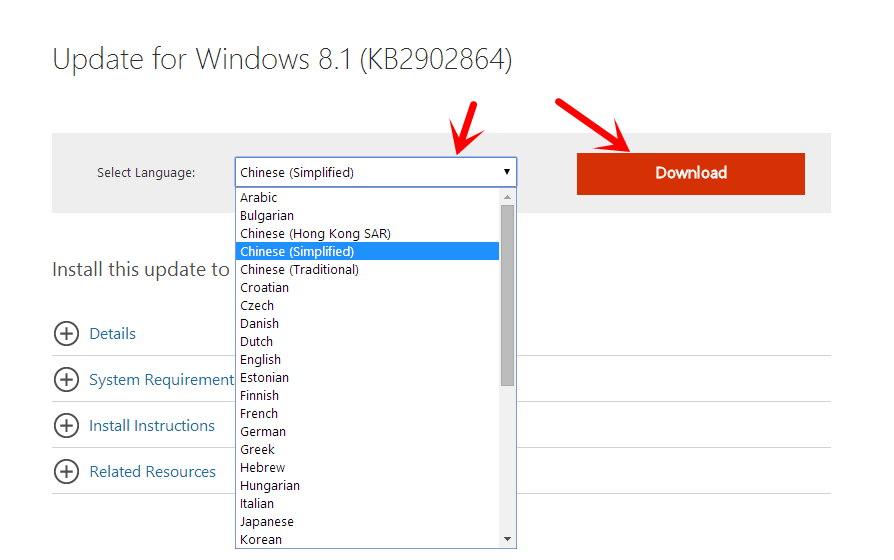This screenshot has width=894, height=560.
Task: Choose Arabic in language list
Action: 367,197
